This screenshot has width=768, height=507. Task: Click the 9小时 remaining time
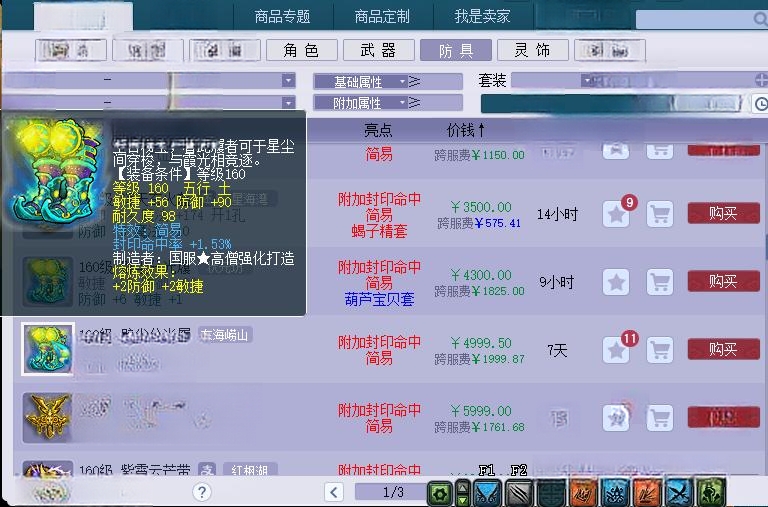coord(556,282)
